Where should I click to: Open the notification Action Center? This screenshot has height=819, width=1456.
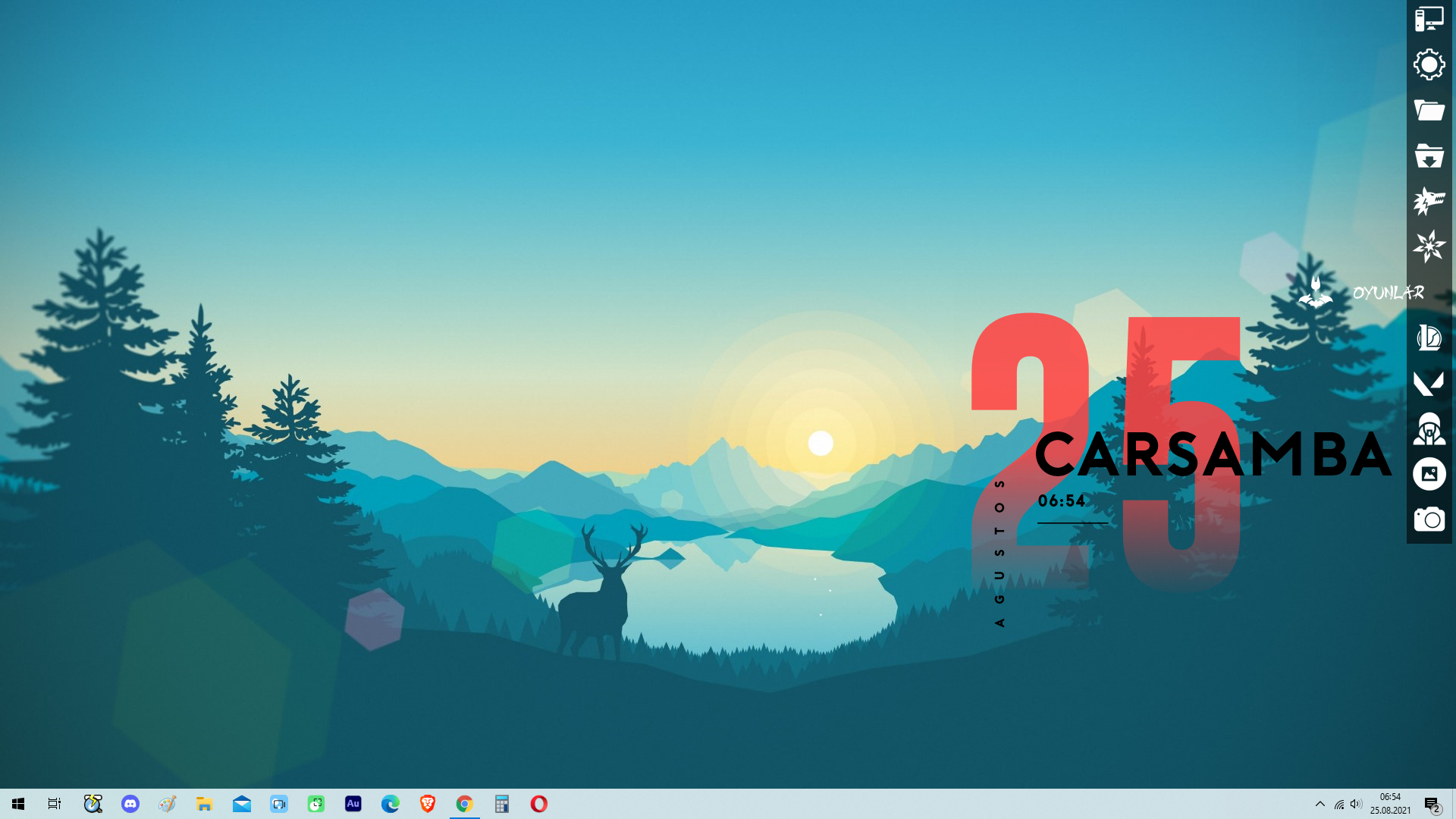(x=1432, y=804)
